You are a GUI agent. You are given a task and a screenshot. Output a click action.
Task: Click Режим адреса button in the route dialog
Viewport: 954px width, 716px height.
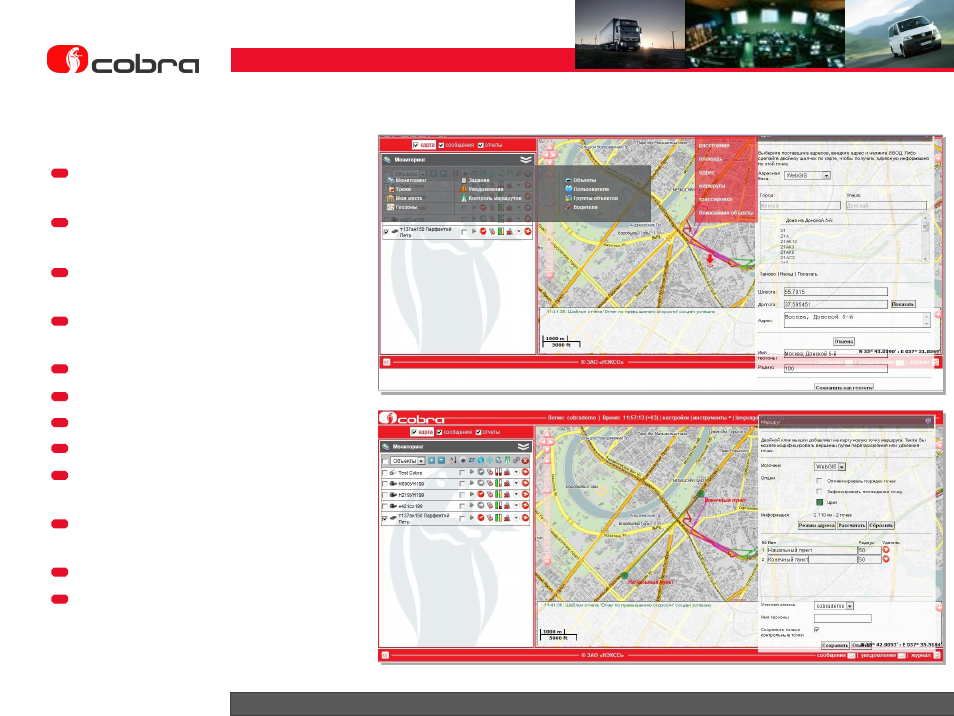816,526
